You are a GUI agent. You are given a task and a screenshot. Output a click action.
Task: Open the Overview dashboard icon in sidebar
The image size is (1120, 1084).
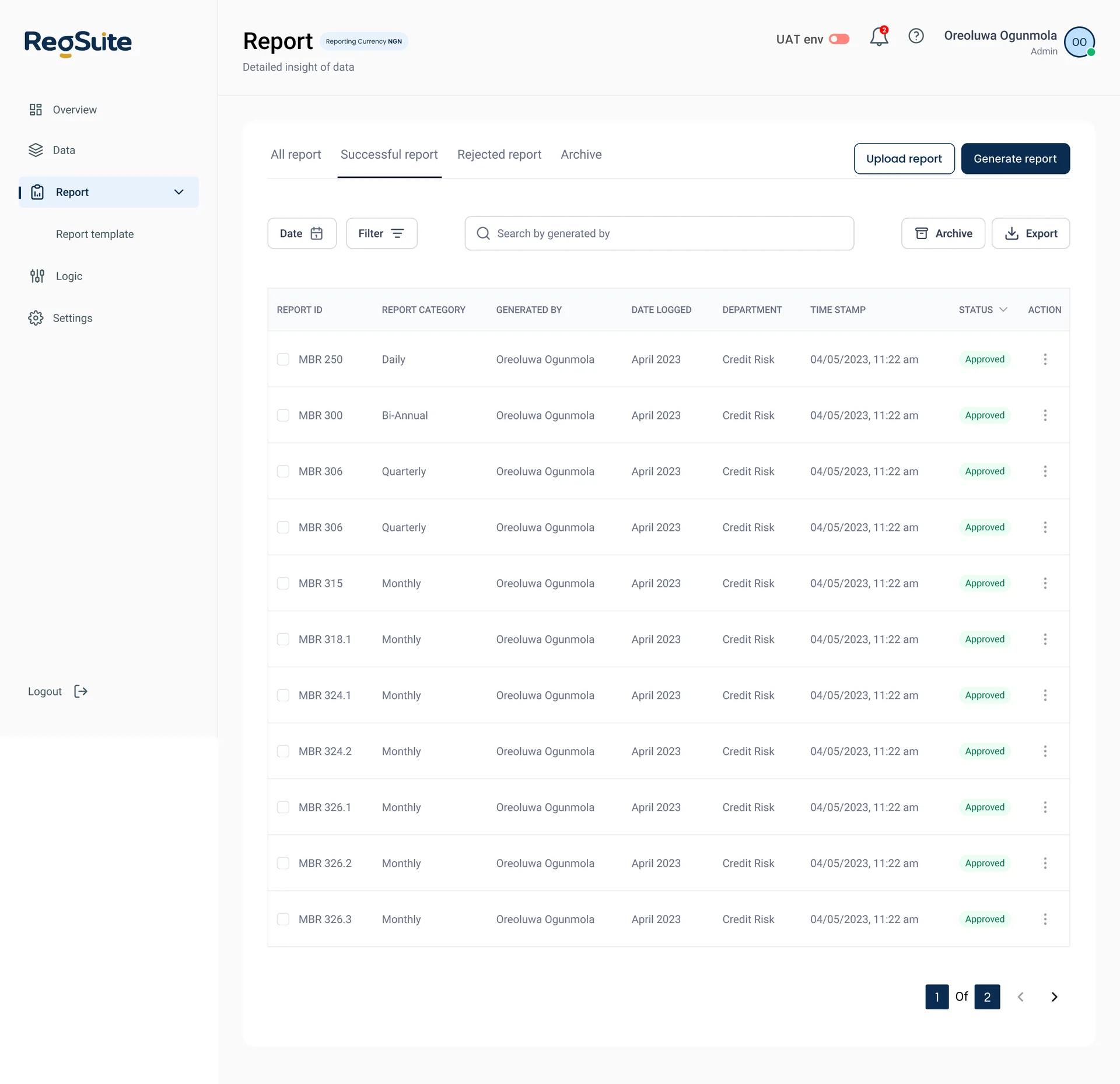coord(36,110)
